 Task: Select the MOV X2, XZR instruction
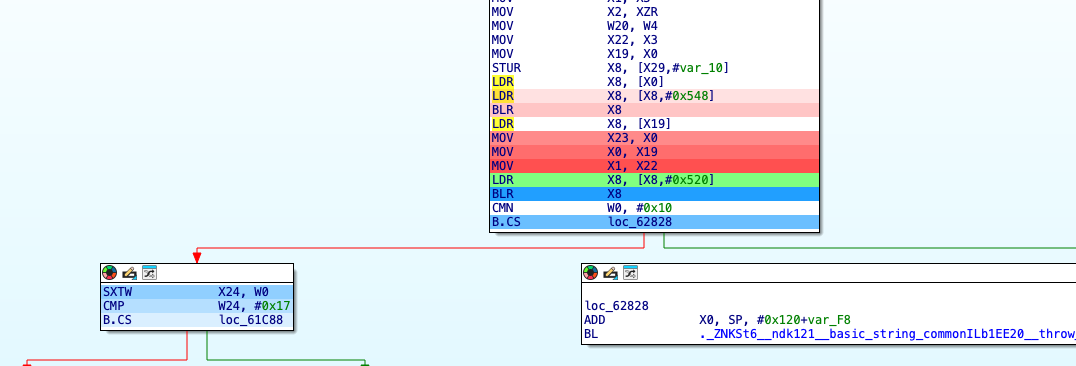coord(654,11)
